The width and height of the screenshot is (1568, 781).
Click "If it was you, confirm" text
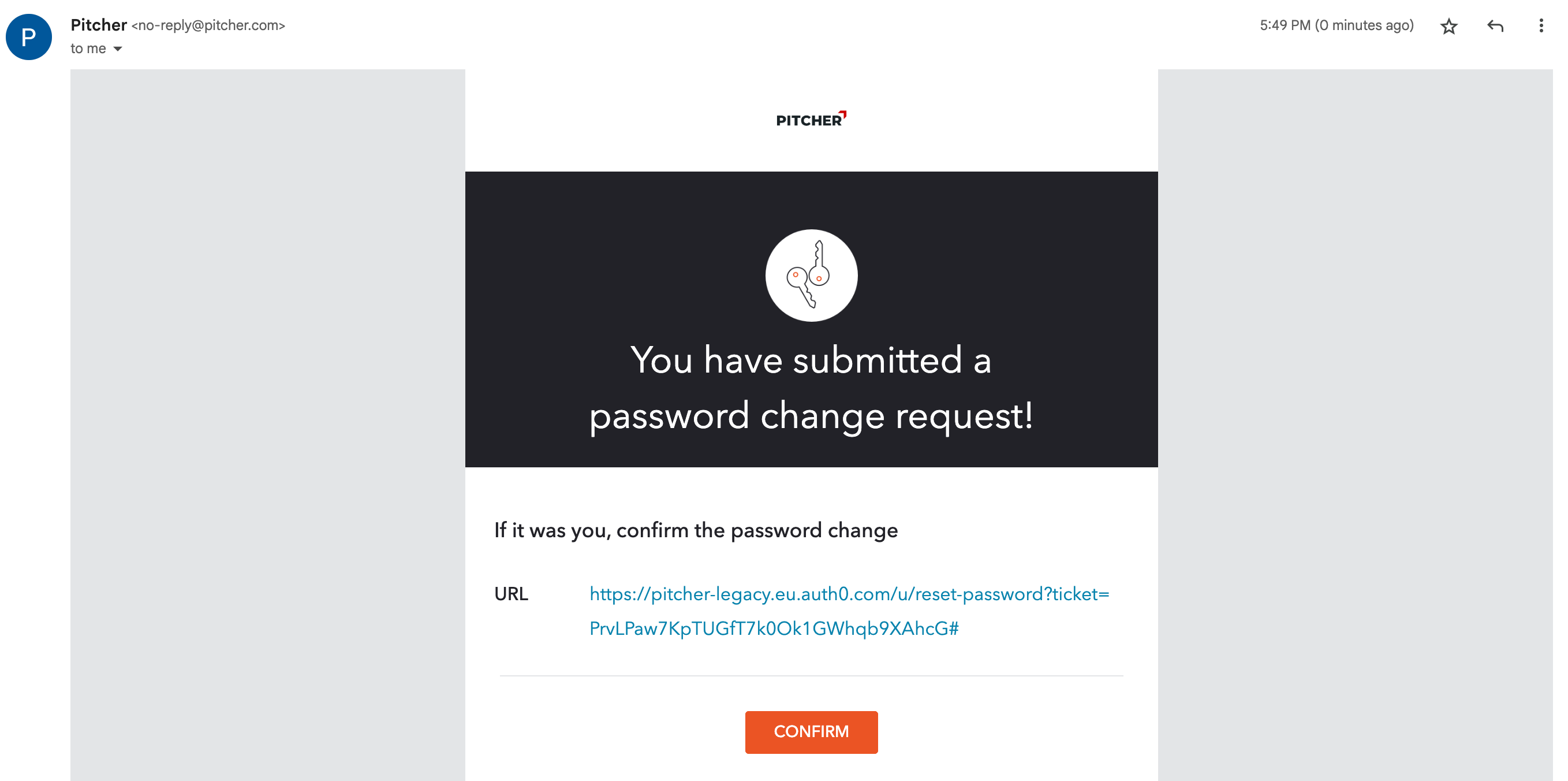pyautogui.click(x=696, y=531)
